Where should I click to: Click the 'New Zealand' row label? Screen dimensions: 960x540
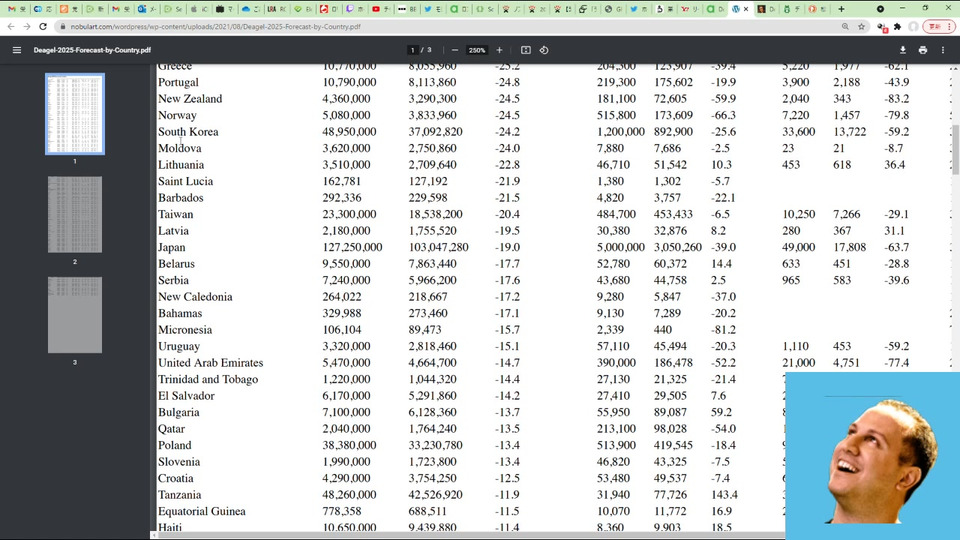pyautogui.click(x=190, y=99)
